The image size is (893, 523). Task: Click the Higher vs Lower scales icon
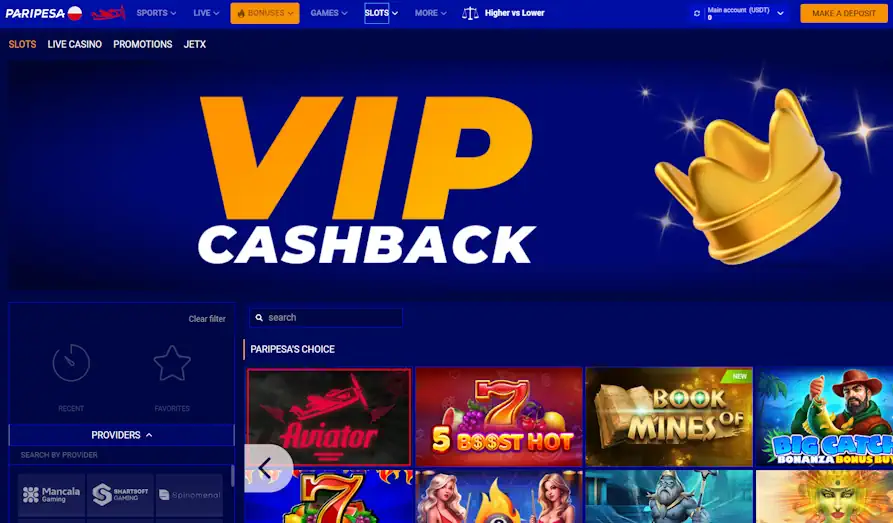470,13
